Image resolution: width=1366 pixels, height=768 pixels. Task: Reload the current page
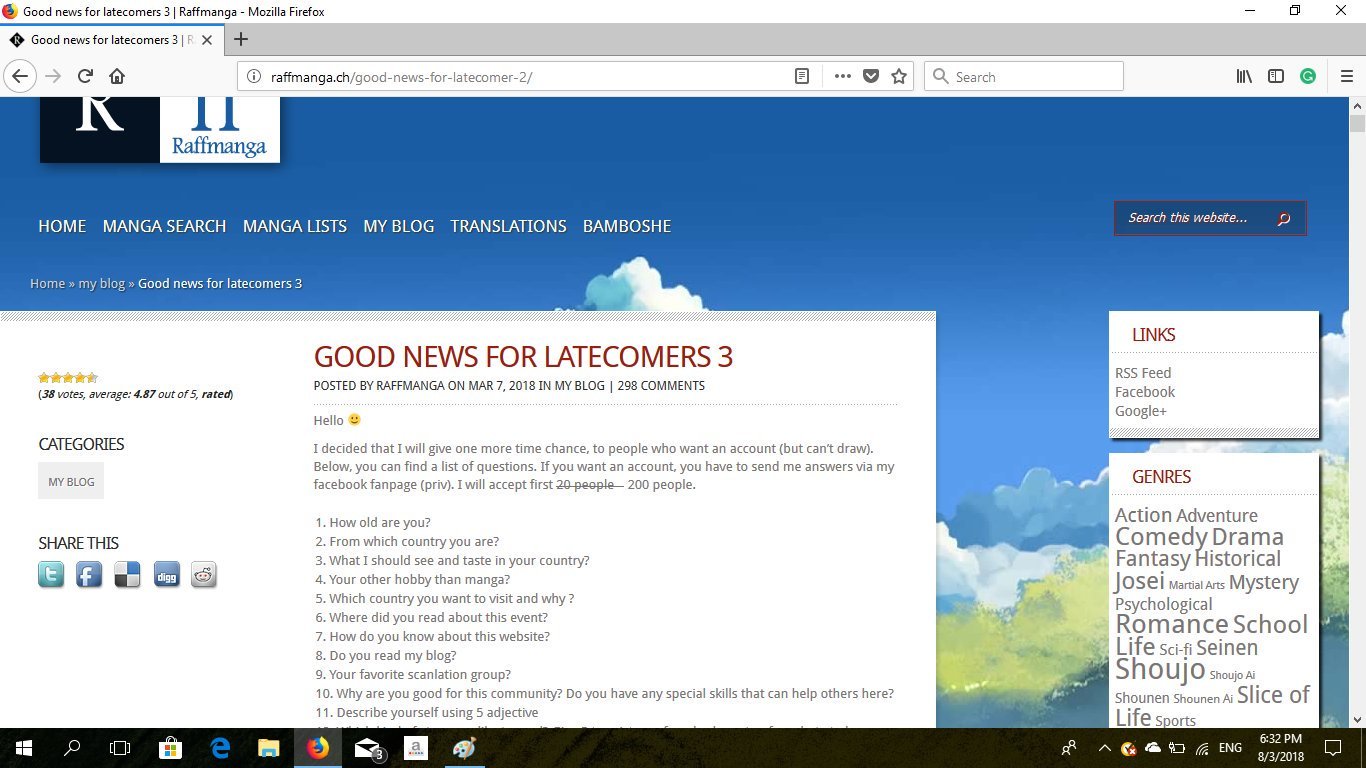coord(86,77)
